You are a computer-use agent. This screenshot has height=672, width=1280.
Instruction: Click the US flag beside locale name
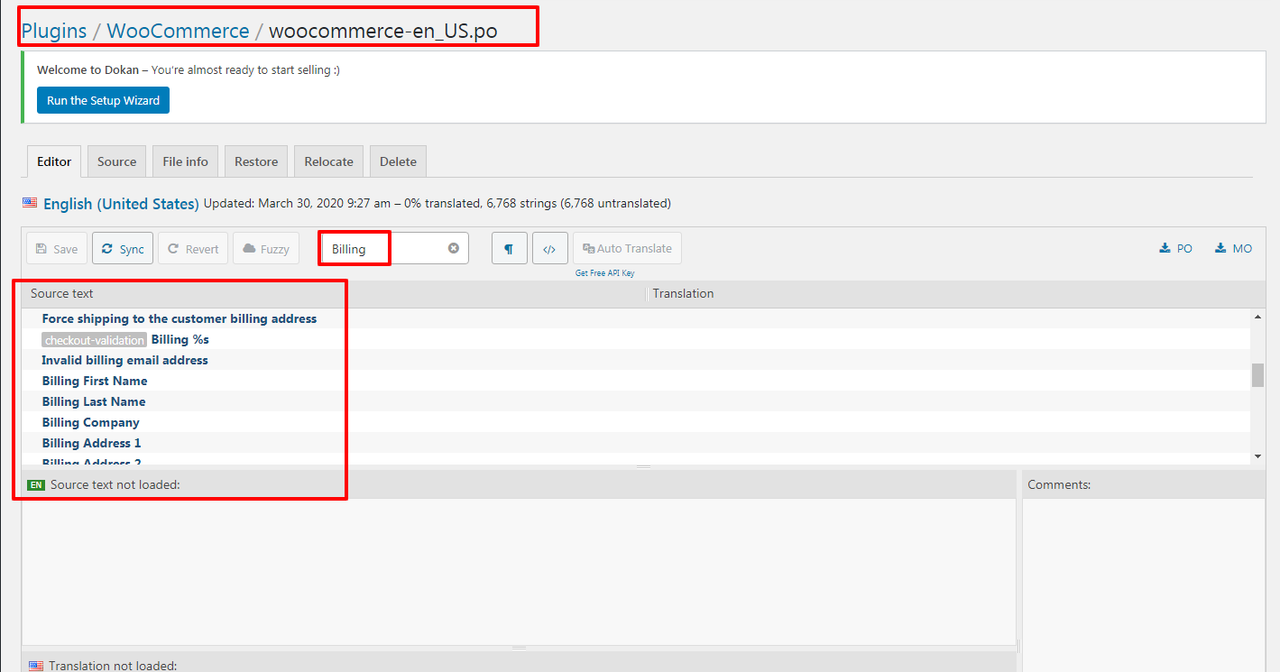30,202
